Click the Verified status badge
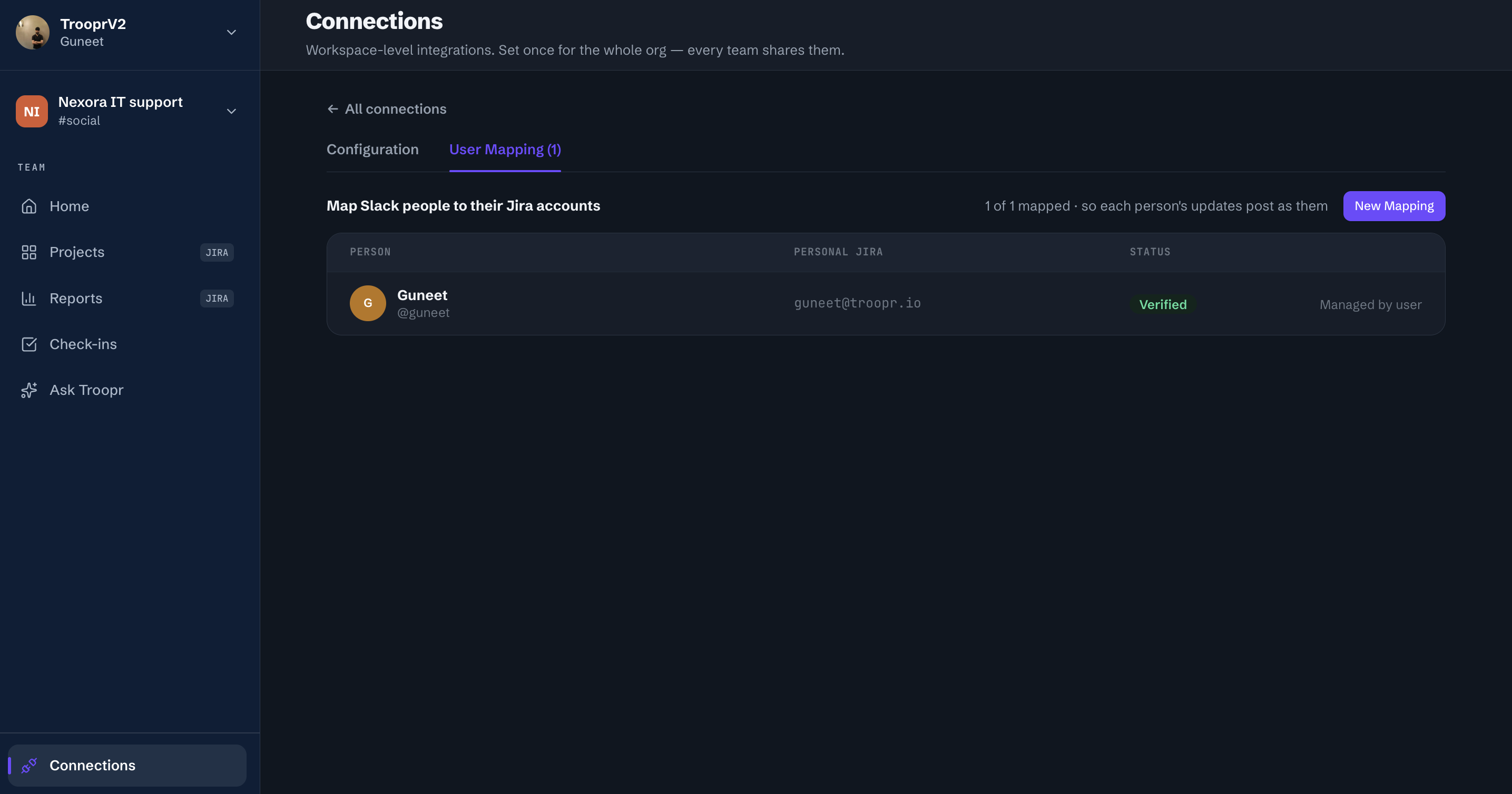This screenshot has width=1512, height=794. (1163, 304)
